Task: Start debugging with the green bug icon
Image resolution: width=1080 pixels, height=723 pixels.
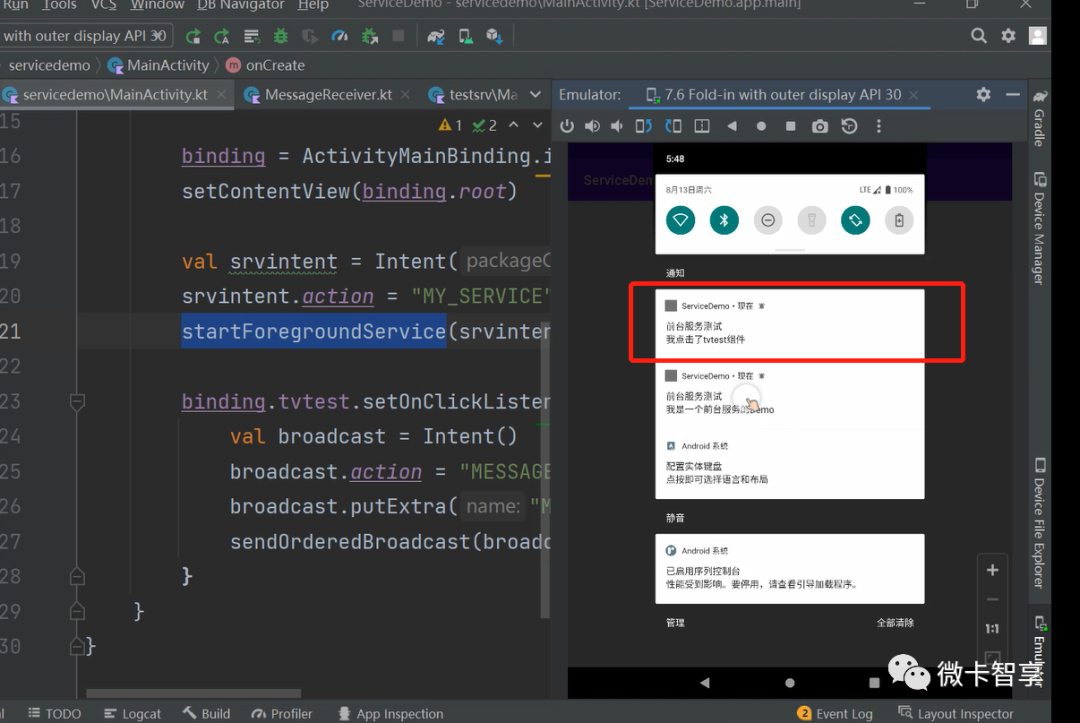Action: [x=281, y=36]
